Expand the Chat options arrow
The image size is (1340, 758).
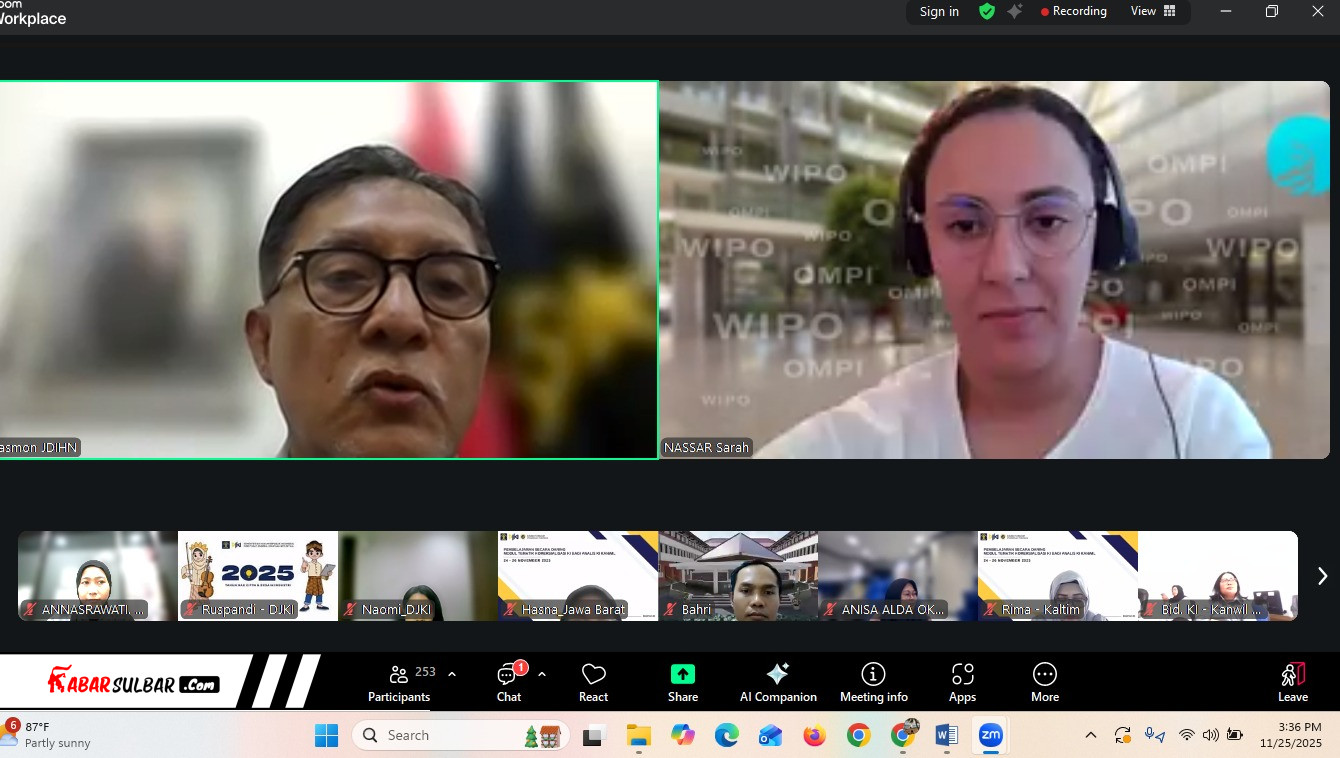[542, 674]
